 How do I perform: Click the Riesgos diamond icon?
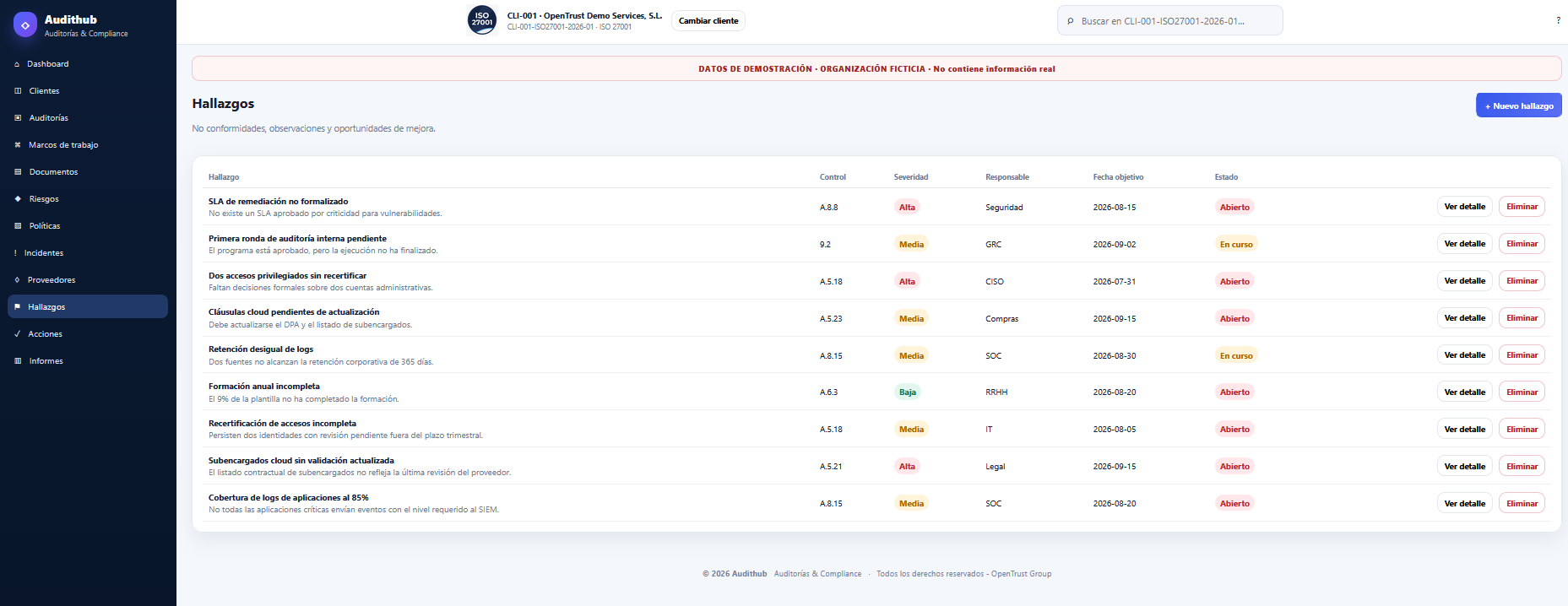pos(18,199)
